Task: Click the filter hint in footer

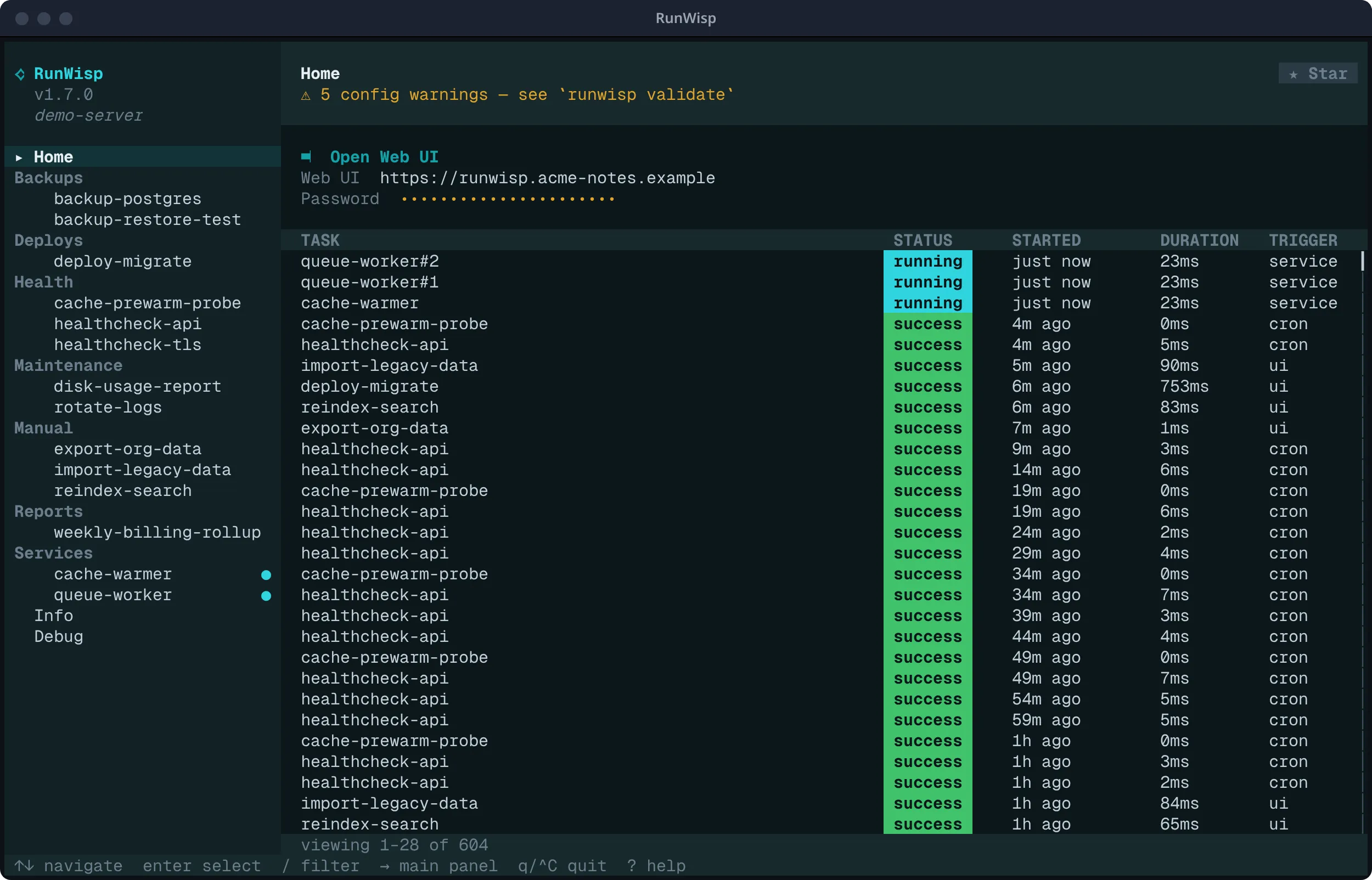Action: click(x=320, y=866)
